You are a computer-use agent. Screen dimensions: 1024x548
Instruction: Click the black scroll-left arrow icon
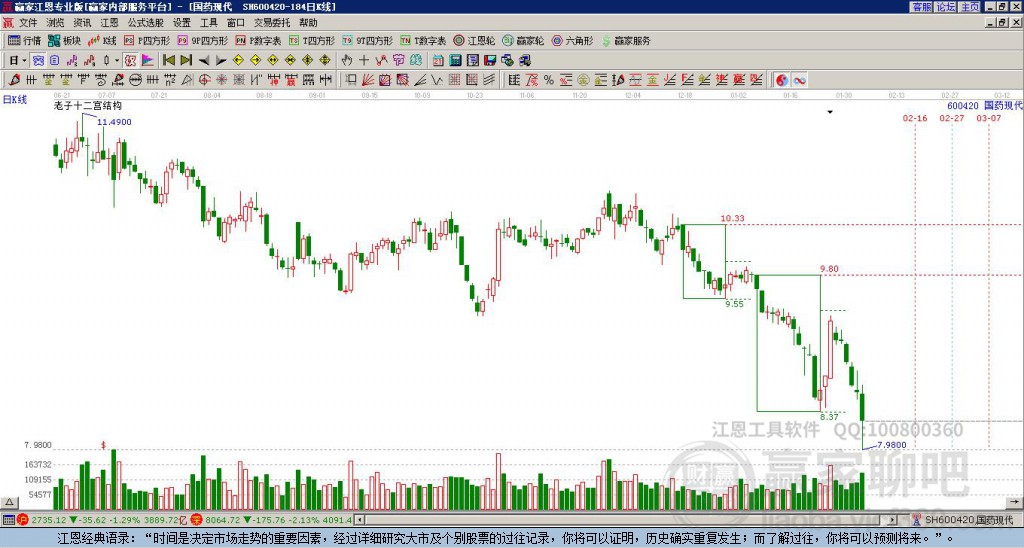[203, 61]
